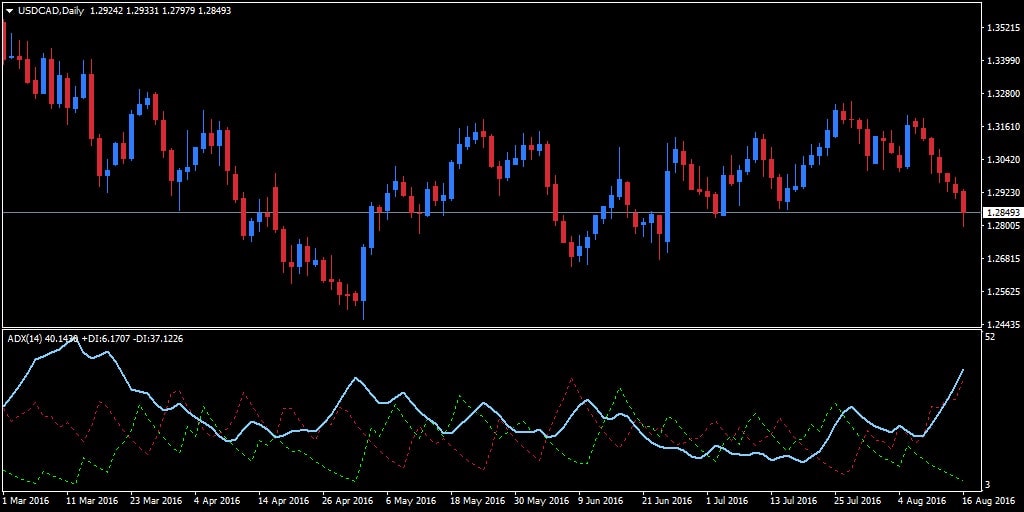
Task: Select the 30 May 2016 date label
Action: point(540,501)
